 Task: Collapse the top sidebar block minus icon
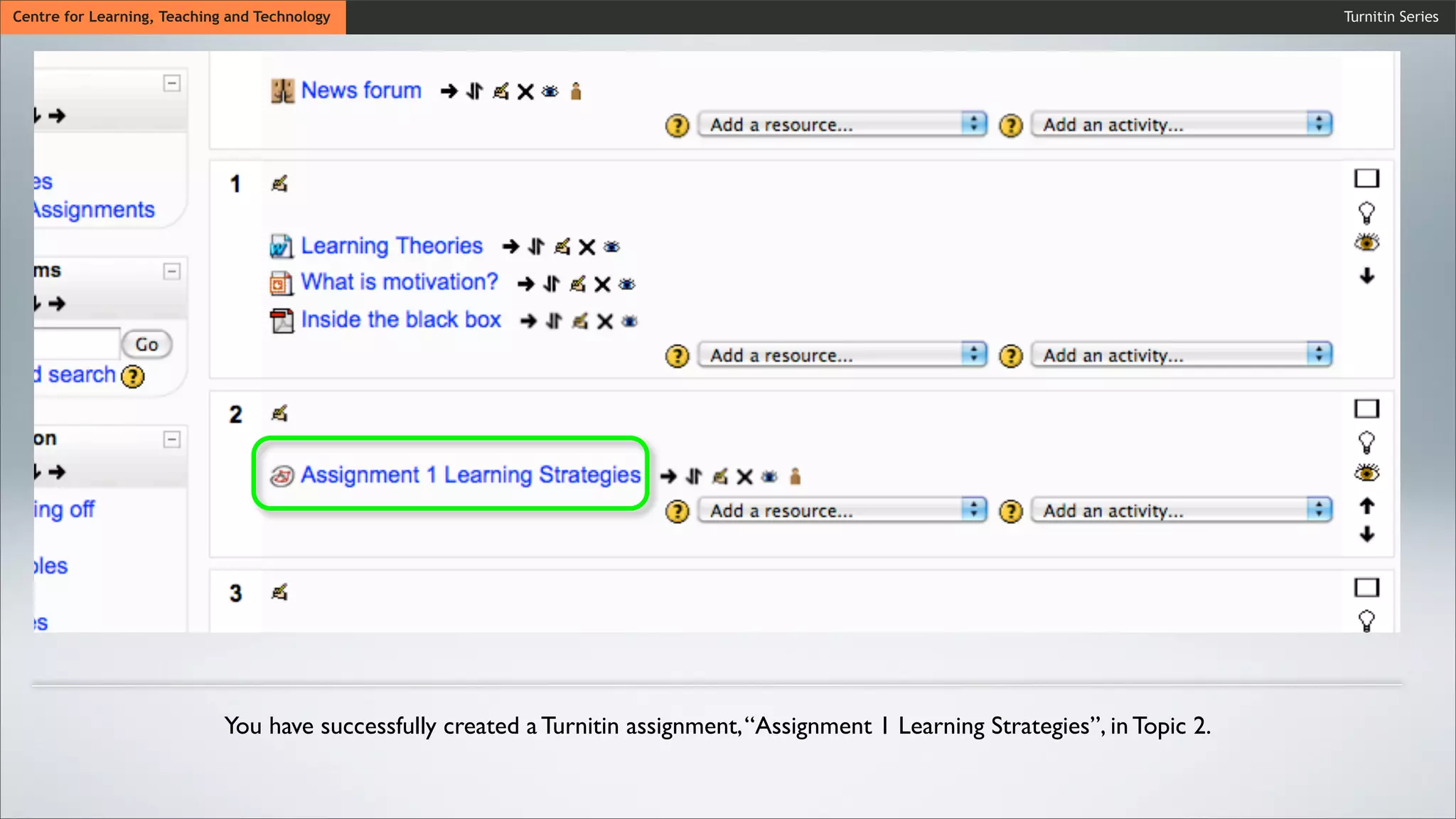click(171, 83)
